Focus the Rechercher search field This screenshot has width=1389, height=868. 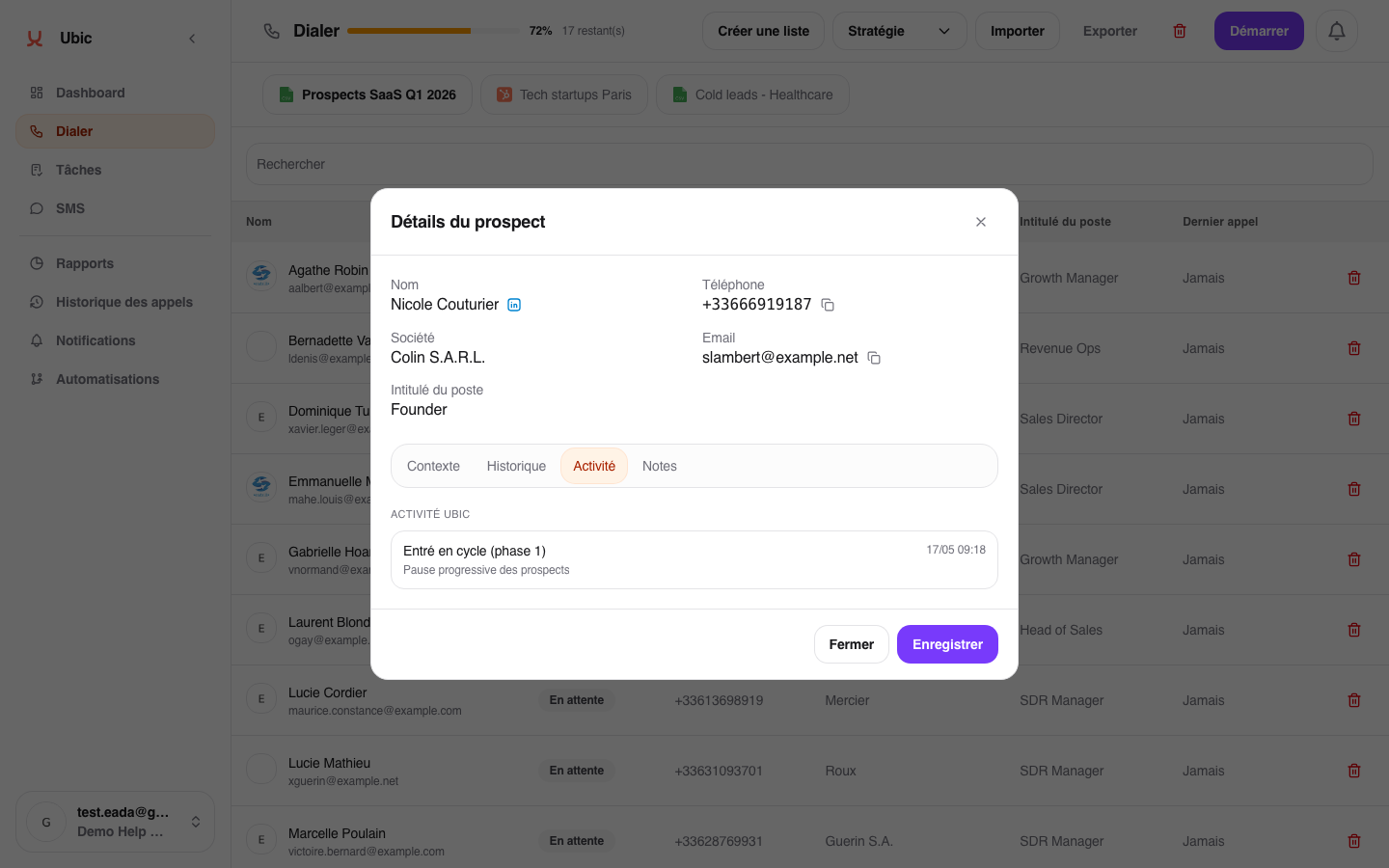click(809, 164)
